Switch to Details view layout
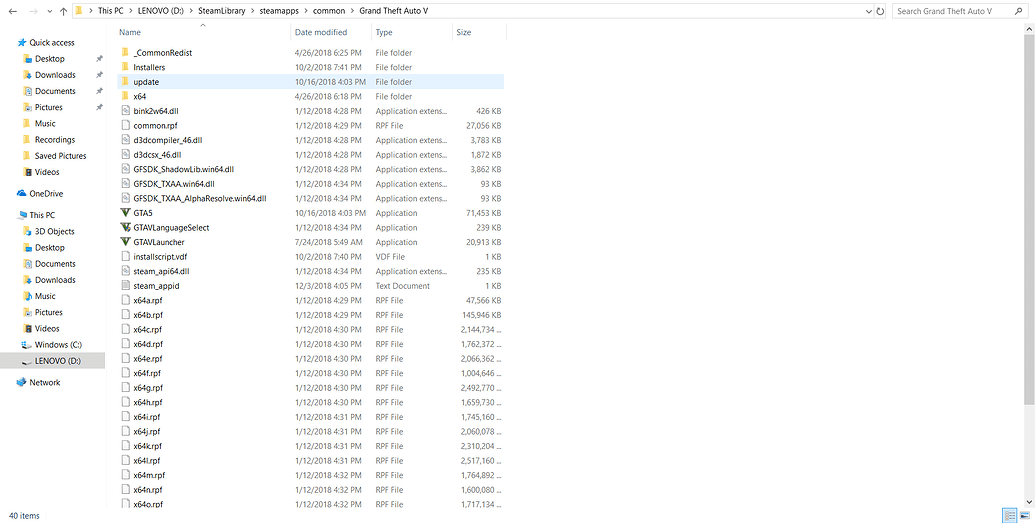 click(x=1009, y=515)
